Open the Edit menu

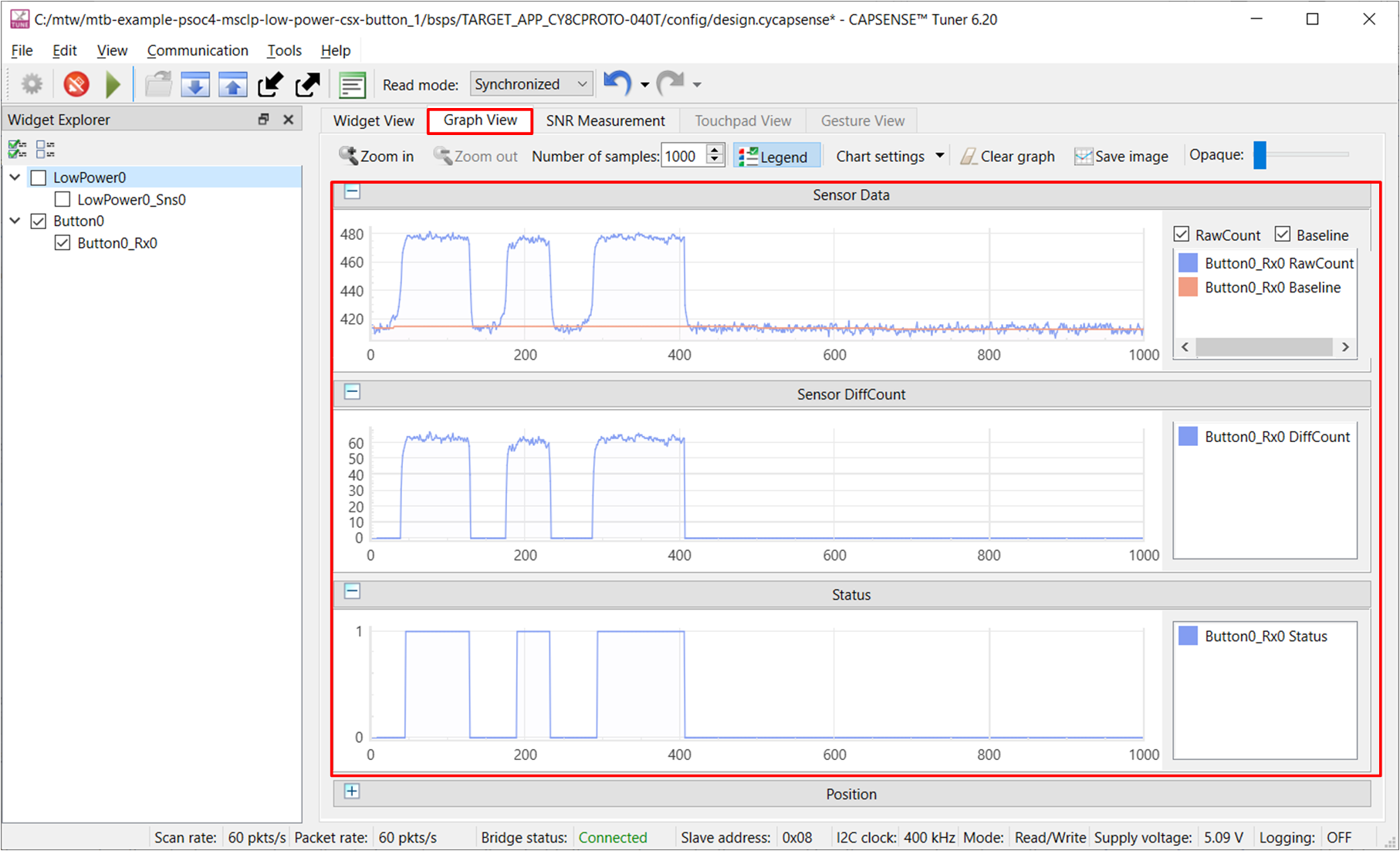click(65, 50)
